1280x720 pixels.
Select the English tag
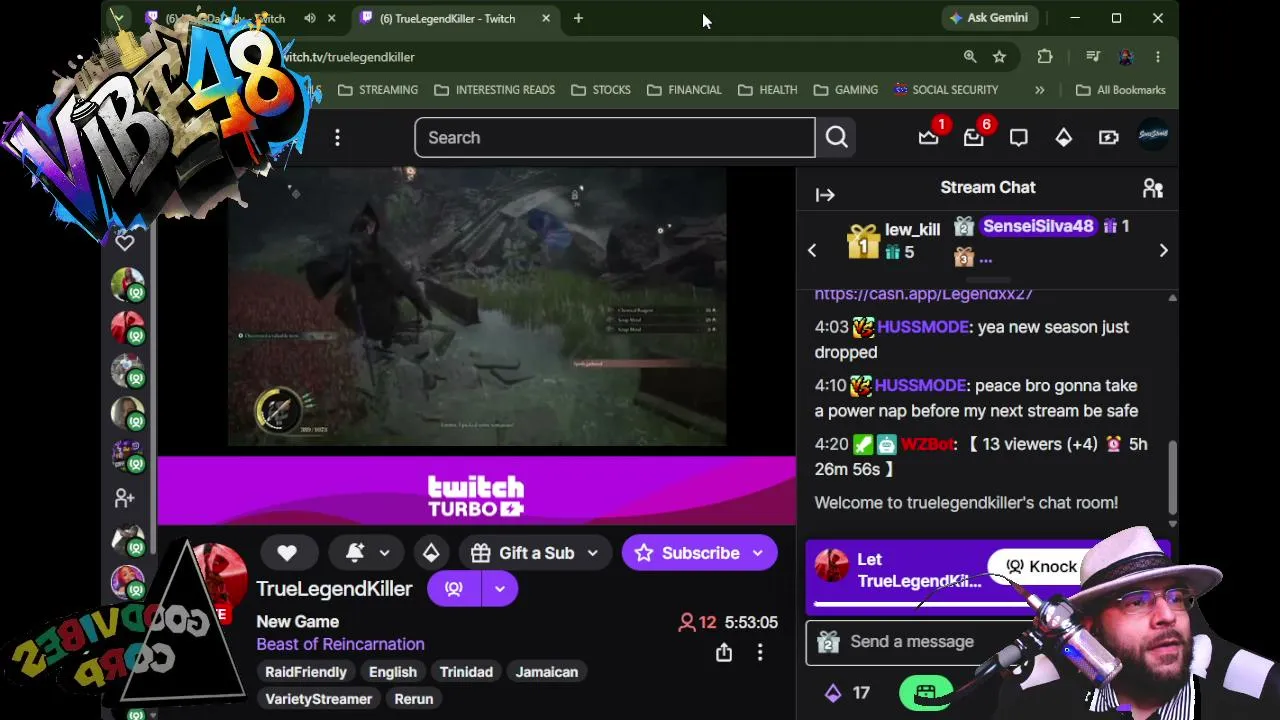(393, 672)
